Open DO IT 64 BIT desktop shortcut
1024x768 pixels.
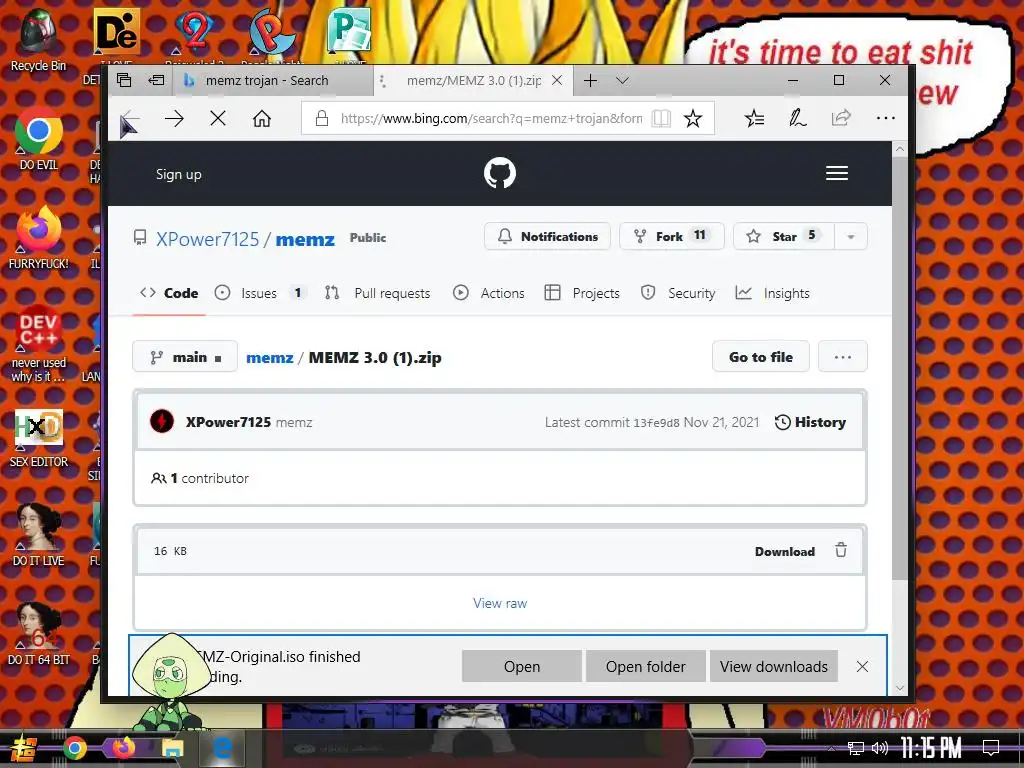pyautogui.click(x=39, y=633)
